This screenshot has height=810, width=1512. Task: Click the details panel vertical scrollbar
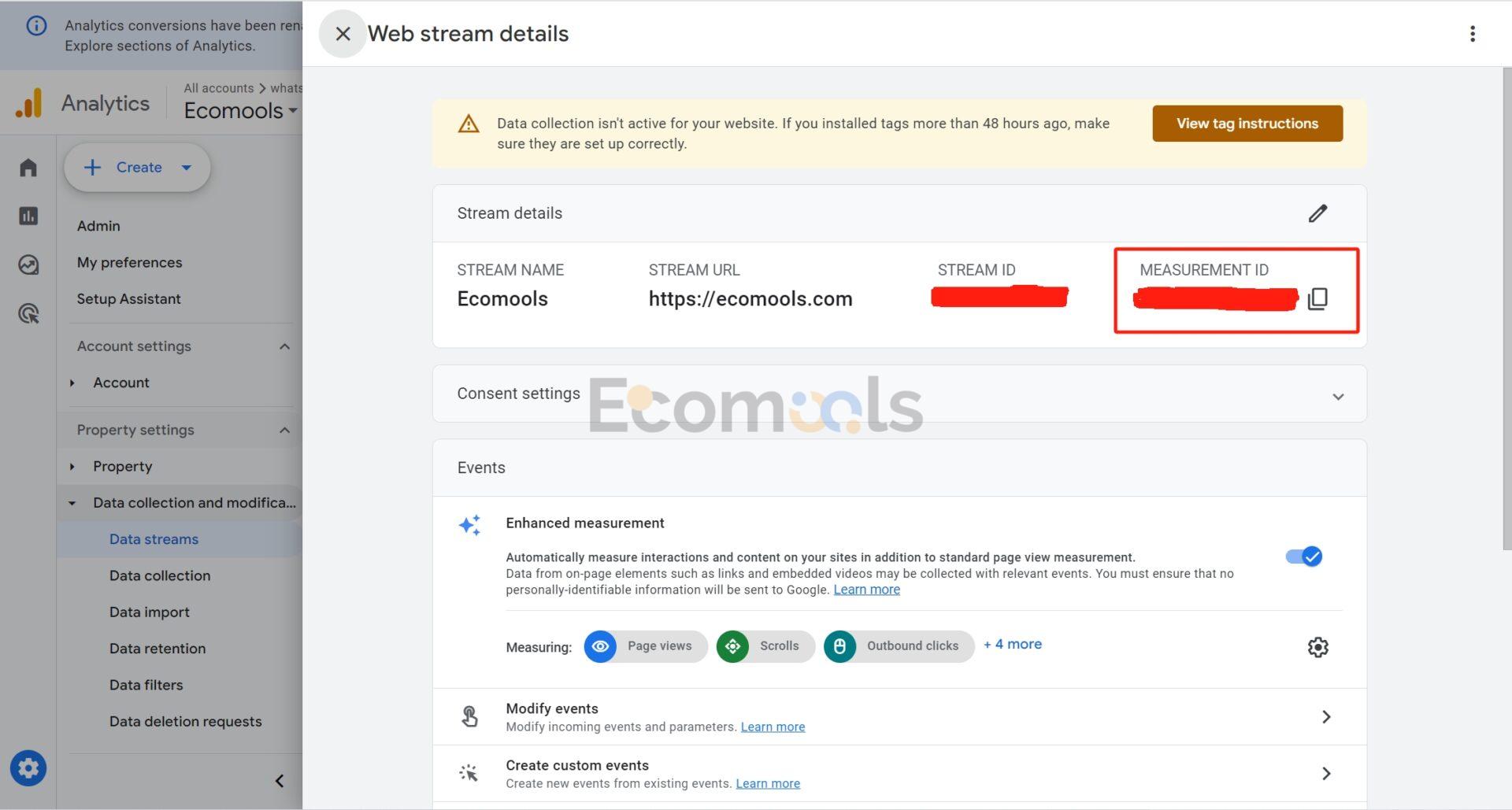pyautogui.click(x=1506, y=308)
